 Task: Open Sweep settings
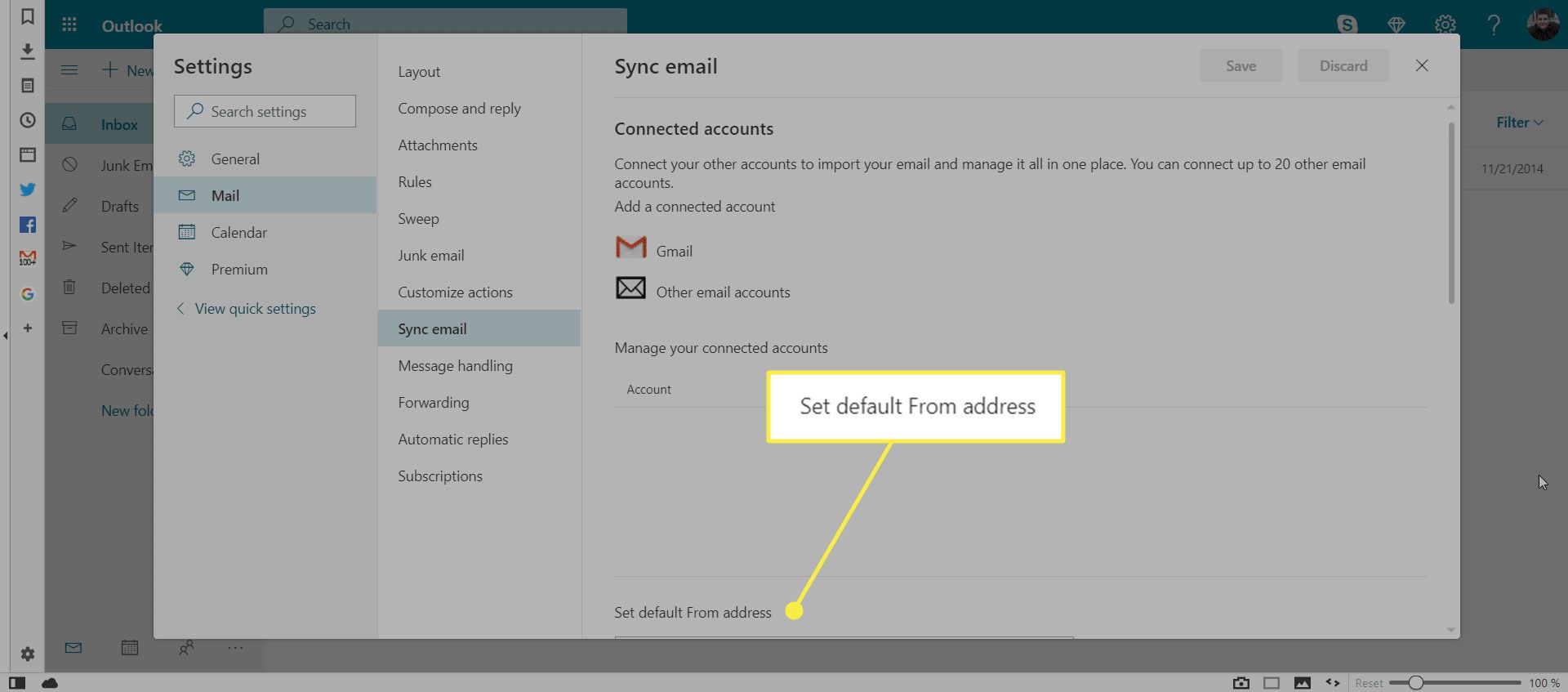[x=479, y=219]
